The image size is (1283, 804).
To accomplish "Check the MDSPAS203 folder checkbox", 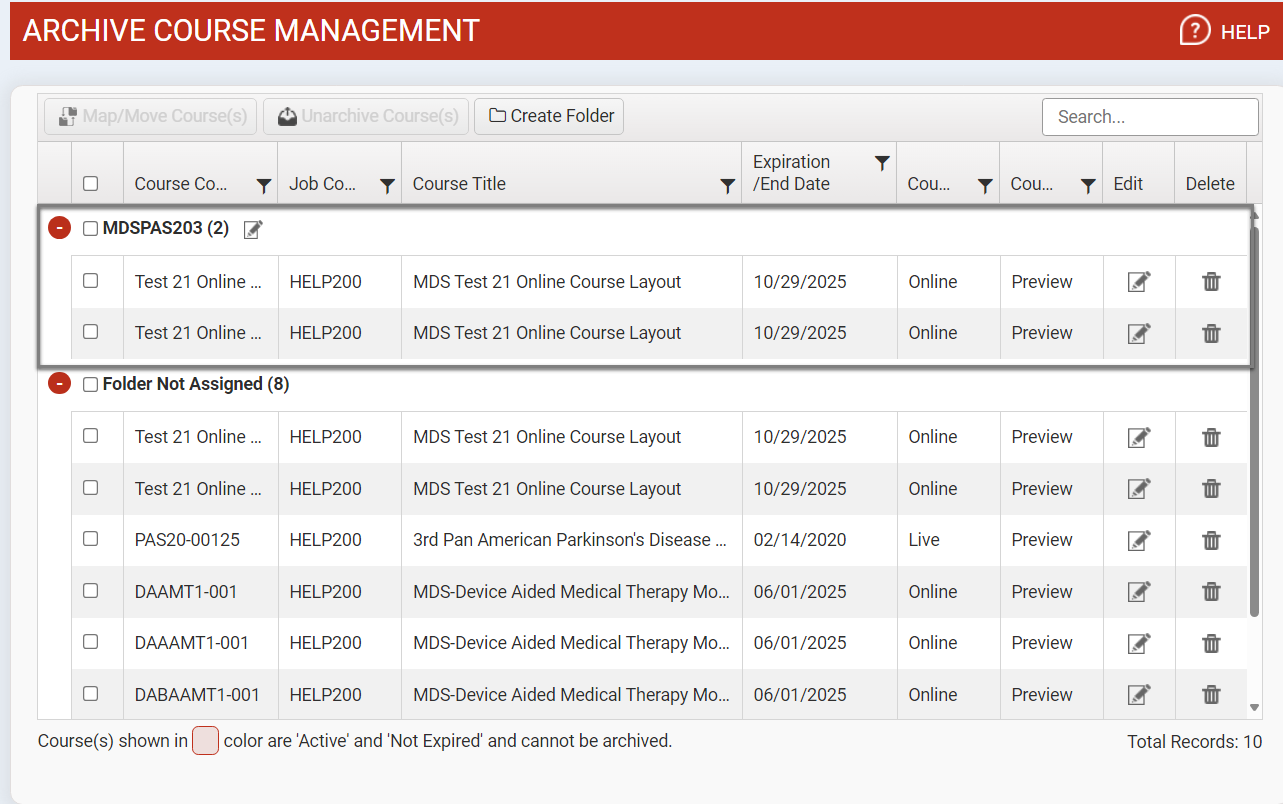I will 91,229.
